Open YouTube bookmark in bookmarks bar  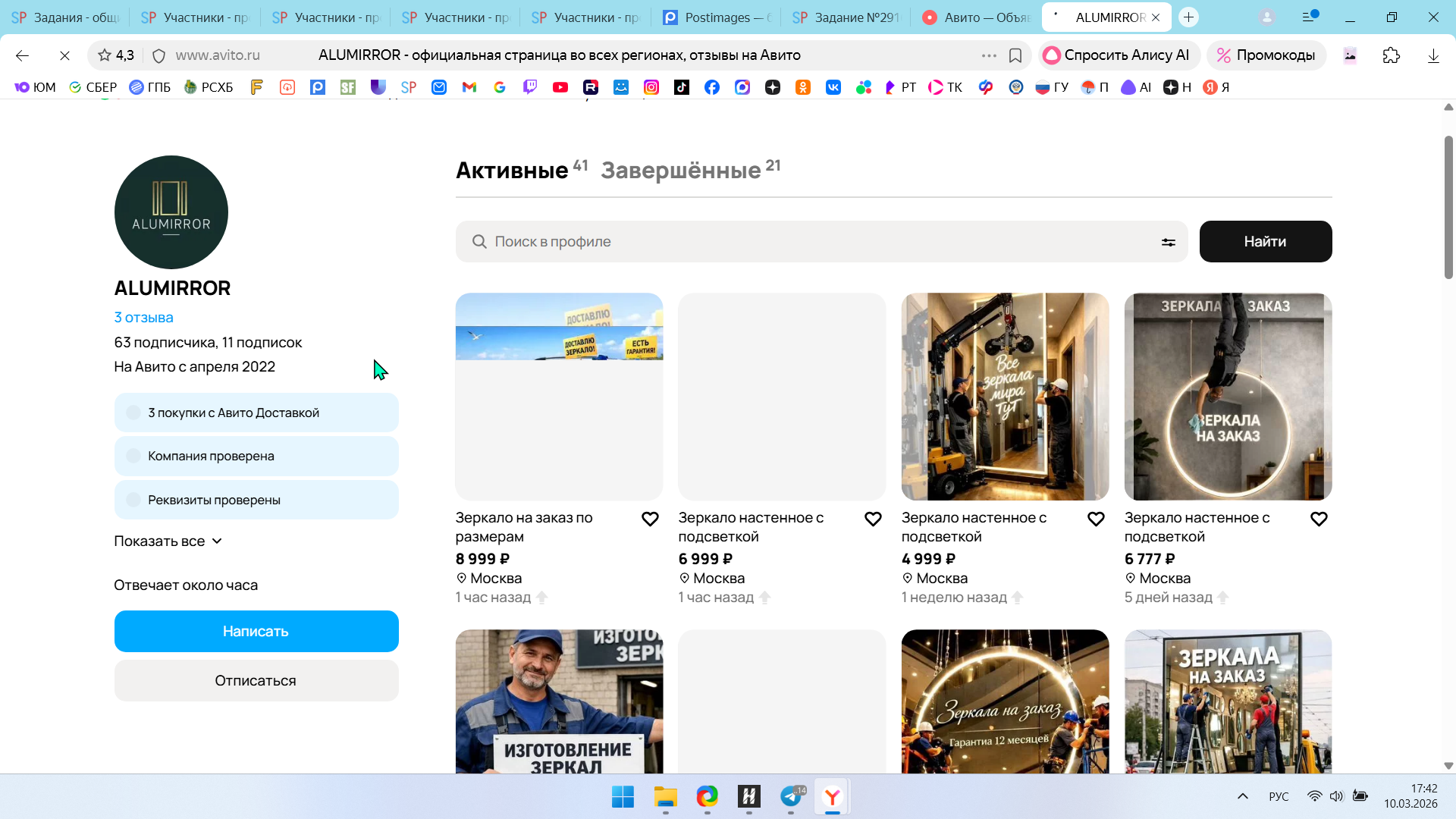point(560,87)
